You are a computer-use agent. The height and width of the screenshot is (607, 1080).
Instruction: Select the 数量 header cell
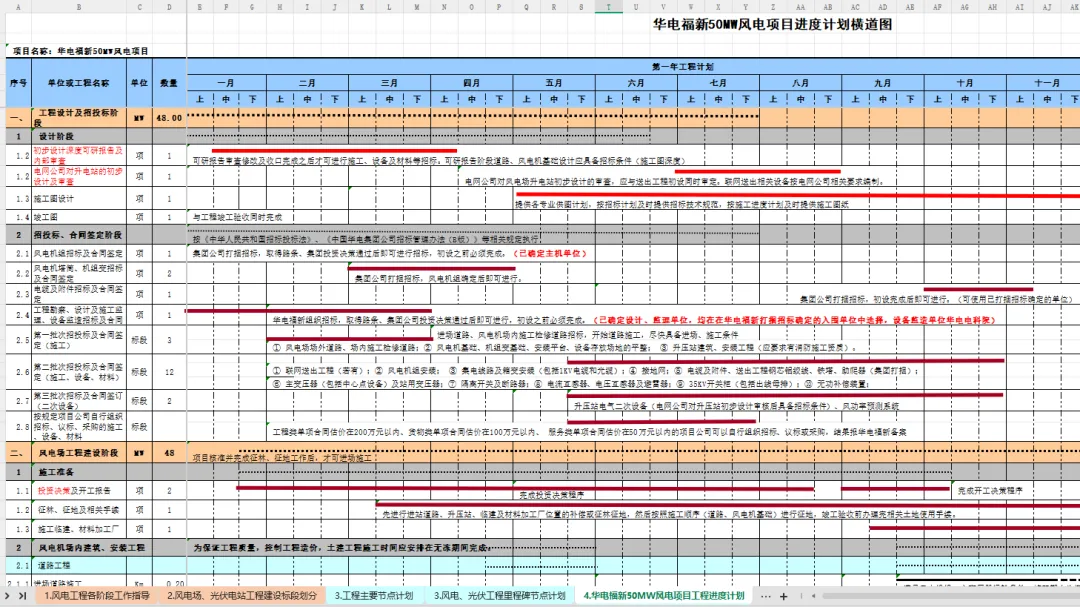click(169, 83)
